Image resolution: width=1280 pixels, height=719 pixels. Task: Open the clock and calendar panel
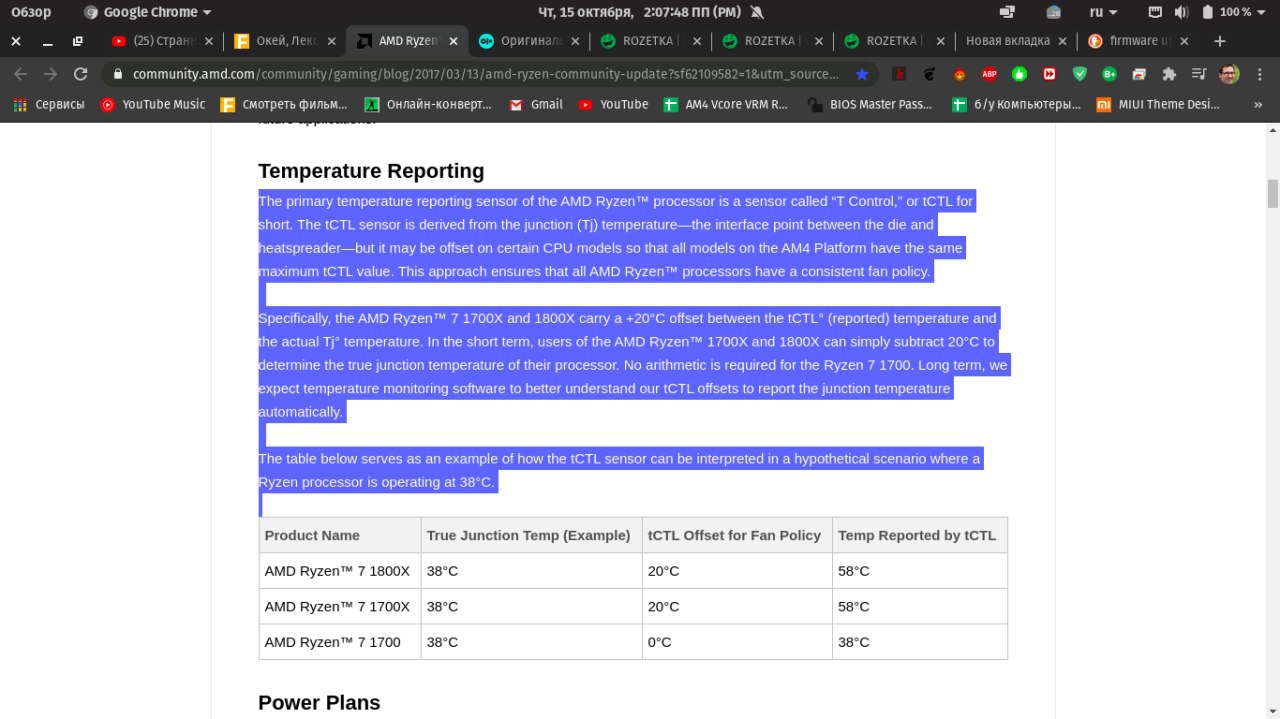click(640, 12)
